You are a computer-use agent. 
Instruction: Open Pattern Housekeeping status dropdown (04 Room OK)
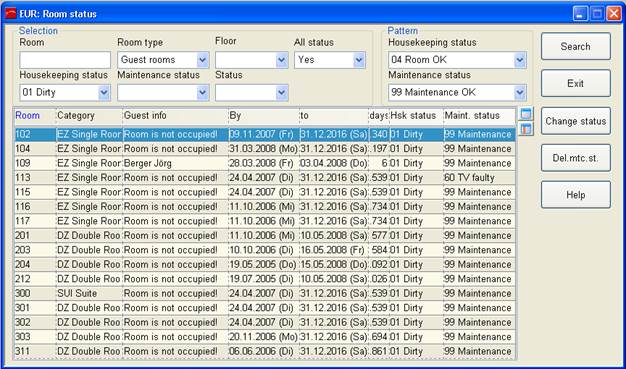520,60
